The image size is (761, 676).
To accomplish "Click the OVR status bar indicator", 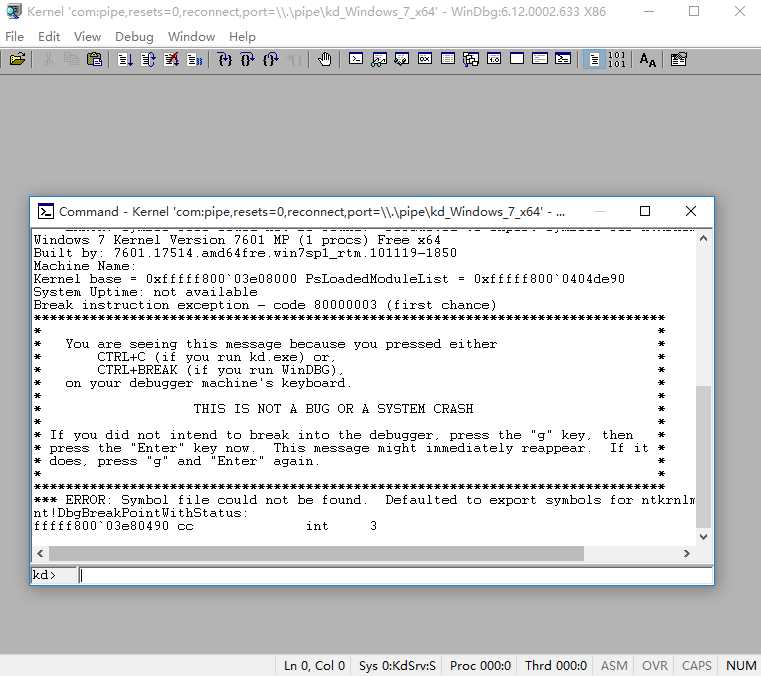I will [655, 665].
